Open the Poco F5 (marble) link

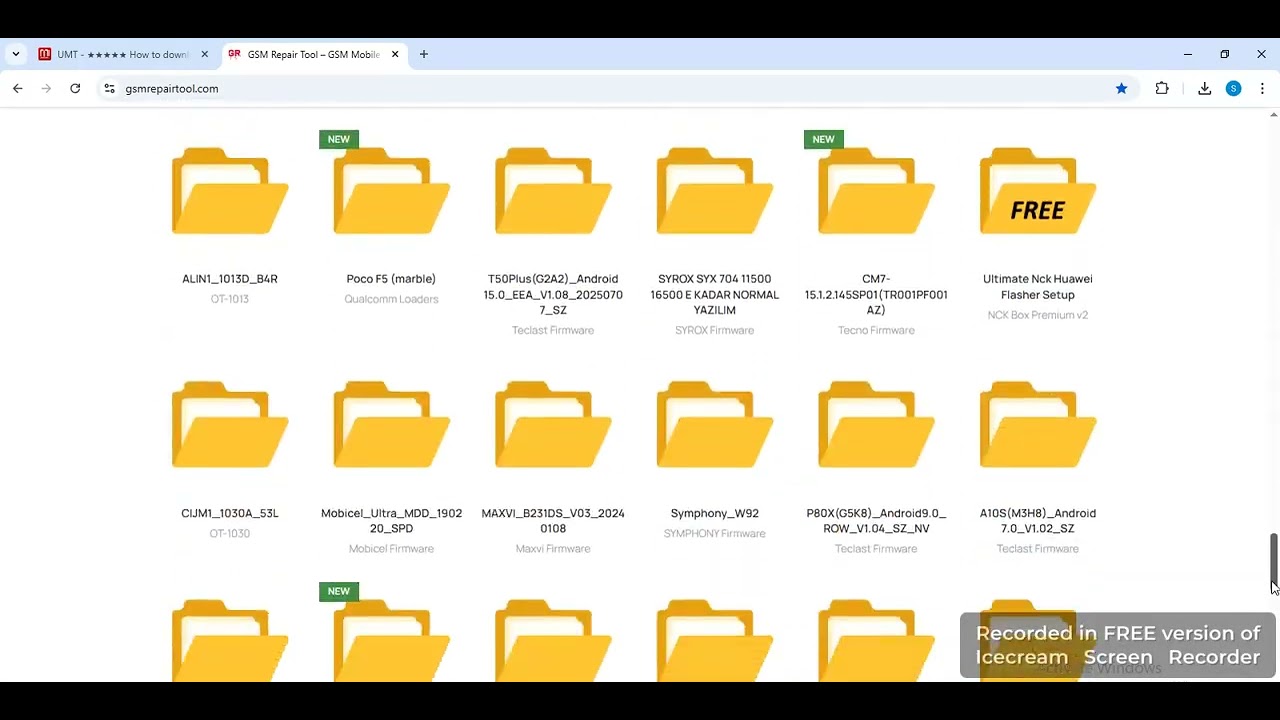point(391,279)
